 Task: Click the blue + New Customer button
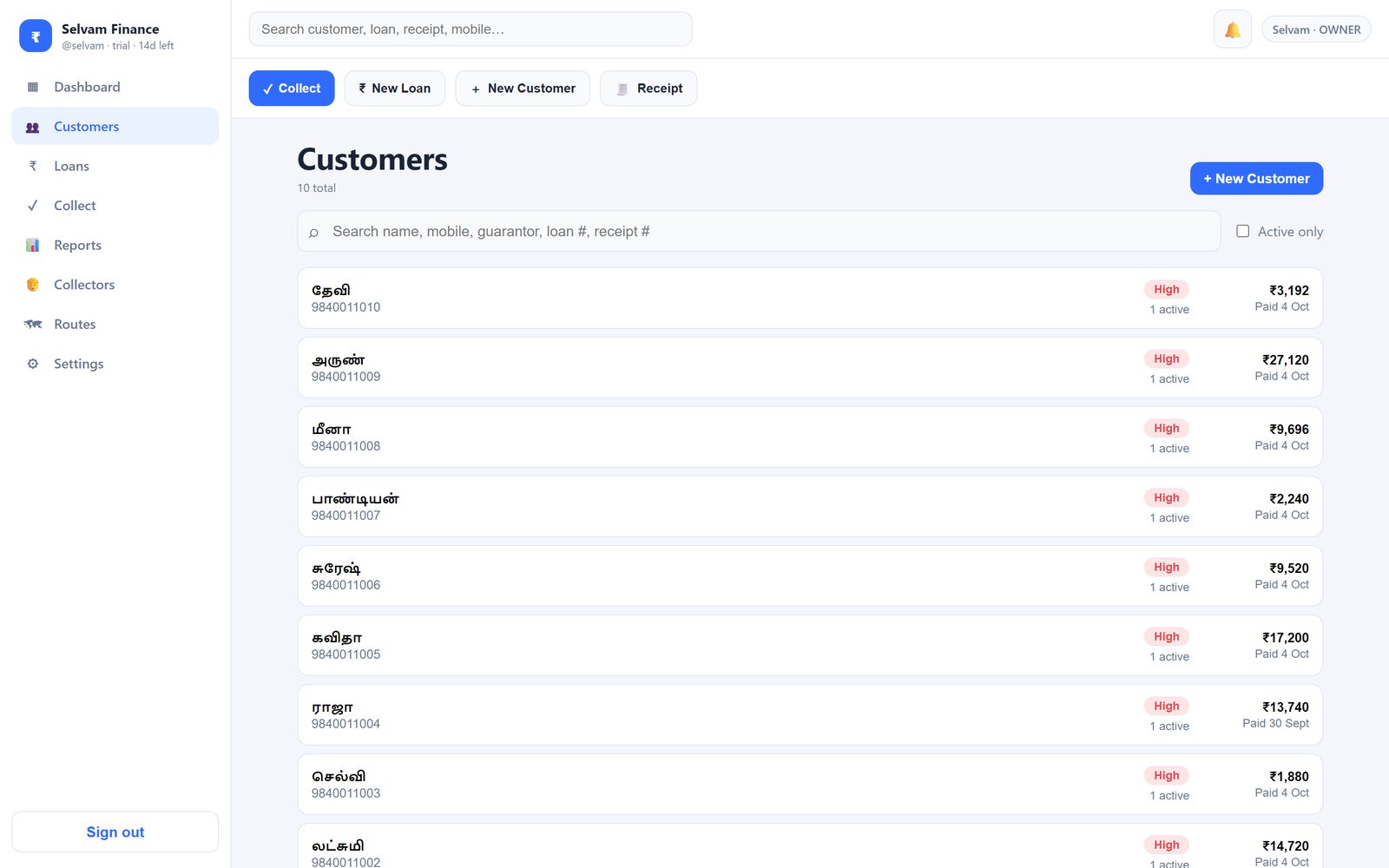pos(1256,178)
